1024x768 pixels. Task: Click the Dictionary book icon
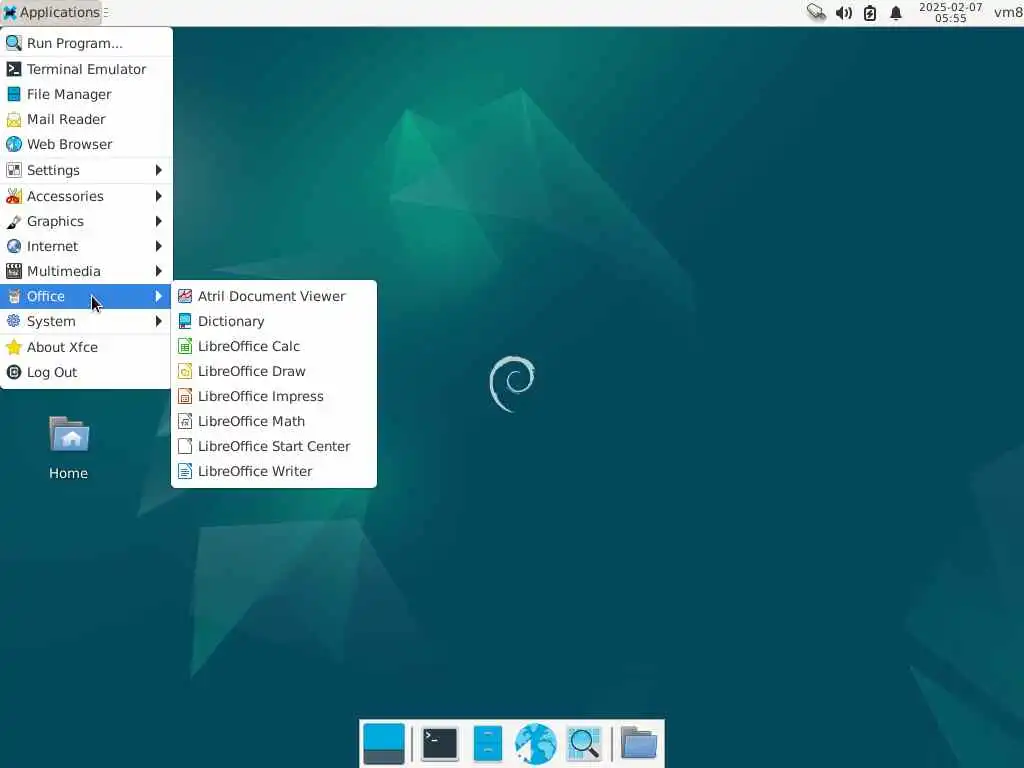185,321
